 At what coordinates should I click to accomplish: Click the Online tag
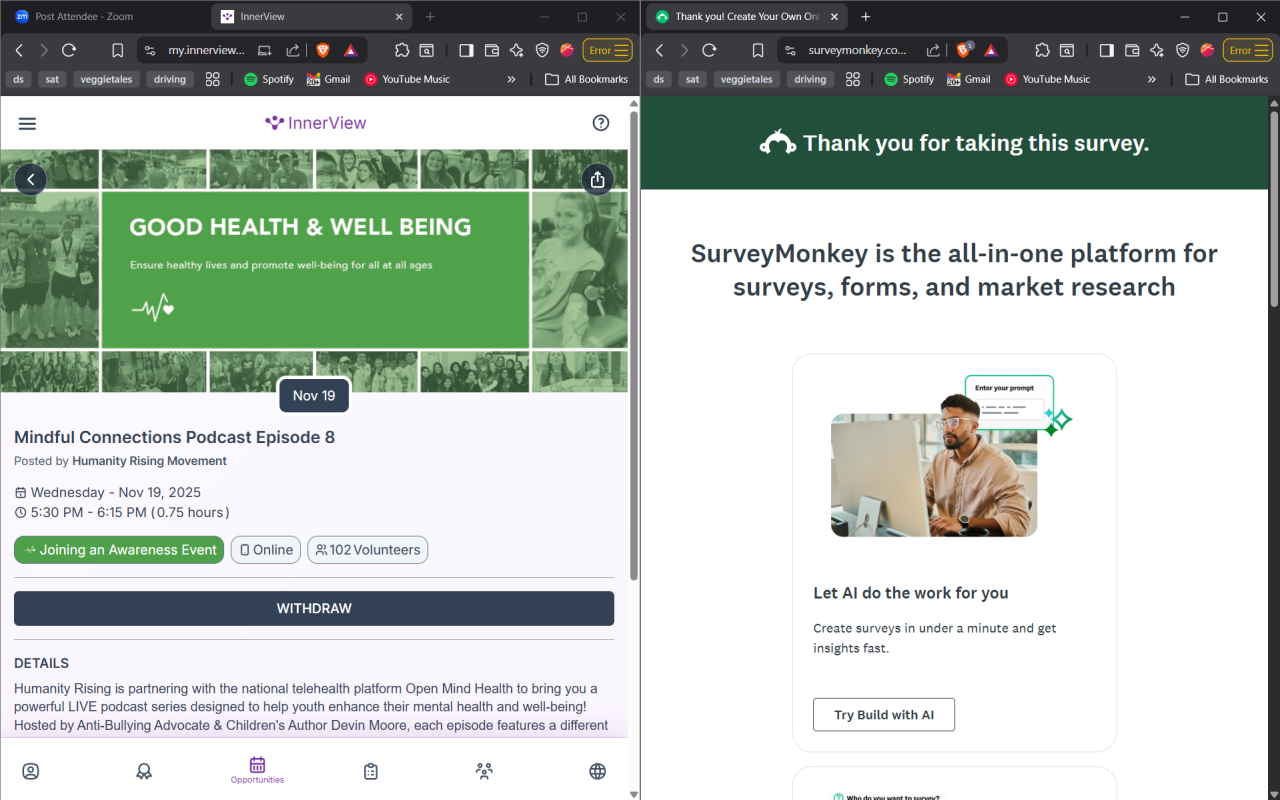click(266, 550)
